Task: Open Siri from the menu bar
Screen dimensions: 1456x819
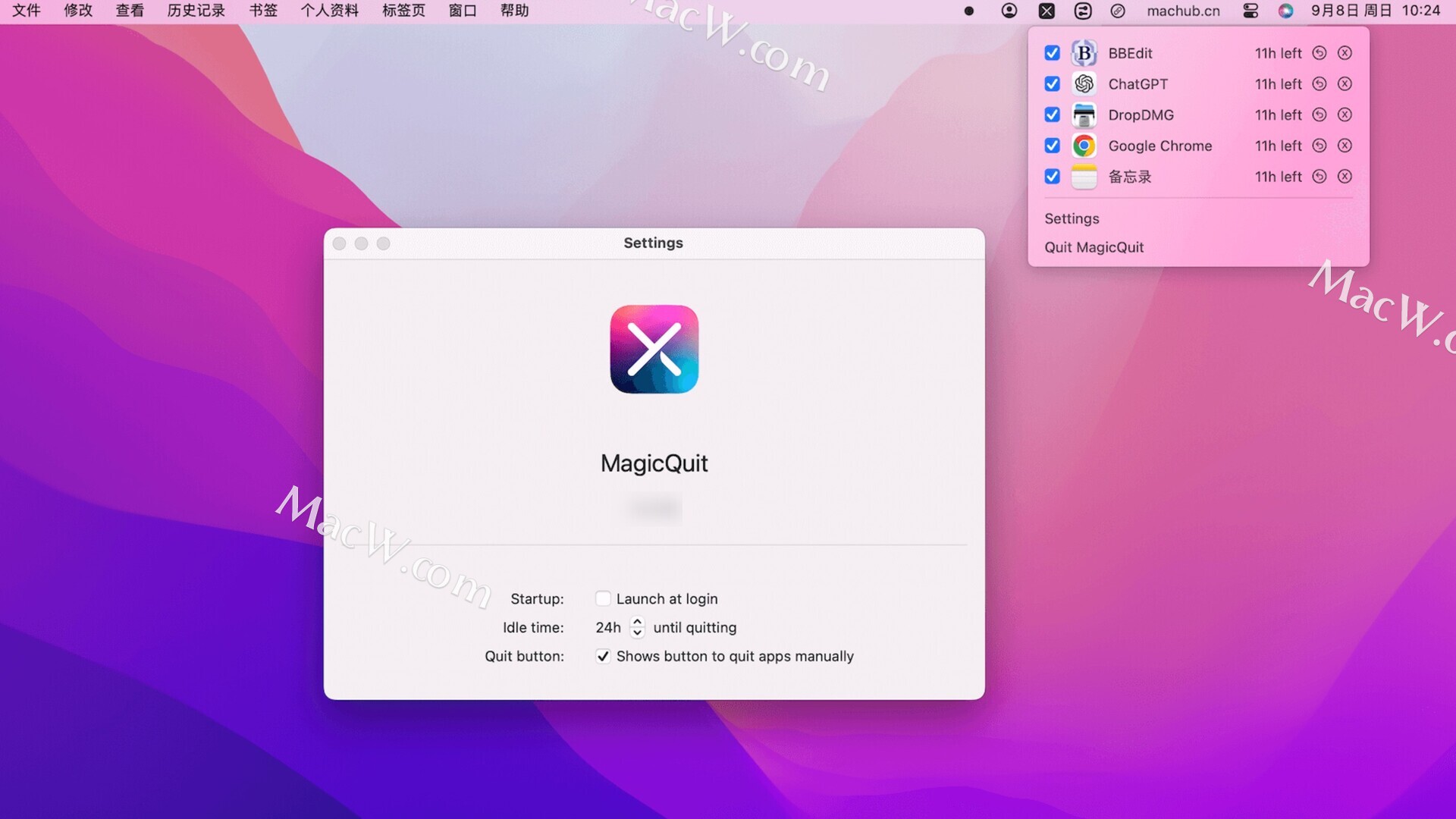Action: coord(1285,11)
